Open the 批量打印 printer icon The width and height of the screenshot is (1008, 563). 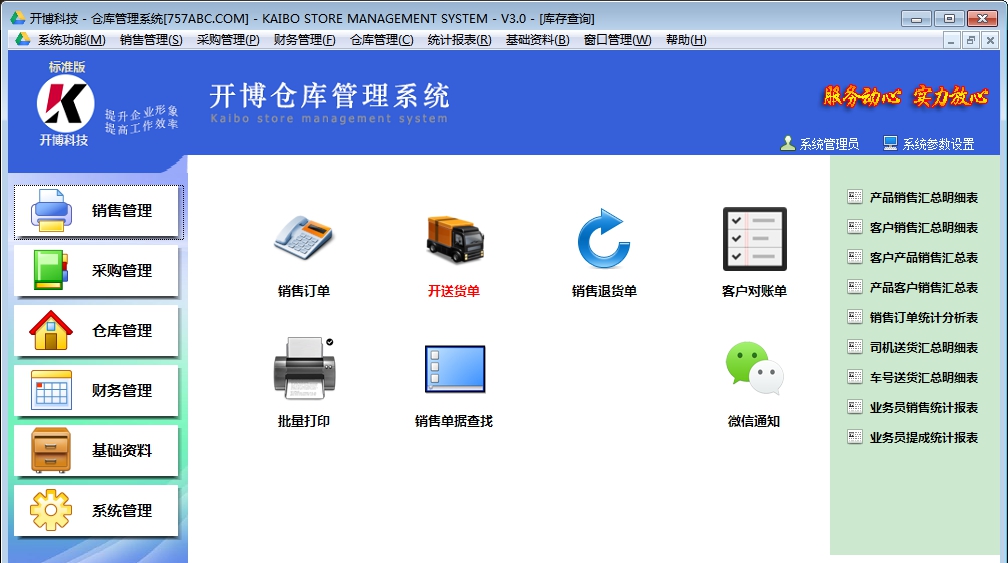point(304,368)
